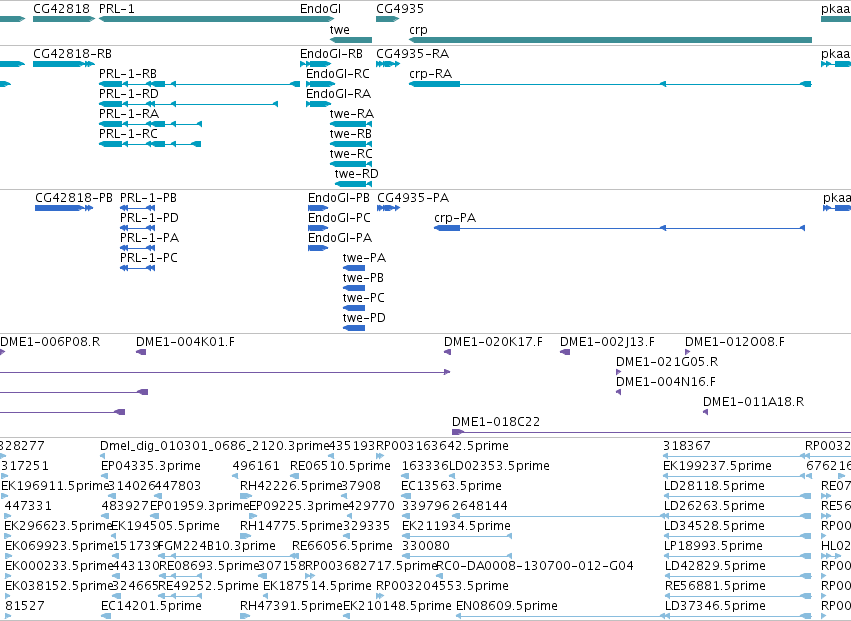Click transcript PRL-1-RB label

coord(128,74)
